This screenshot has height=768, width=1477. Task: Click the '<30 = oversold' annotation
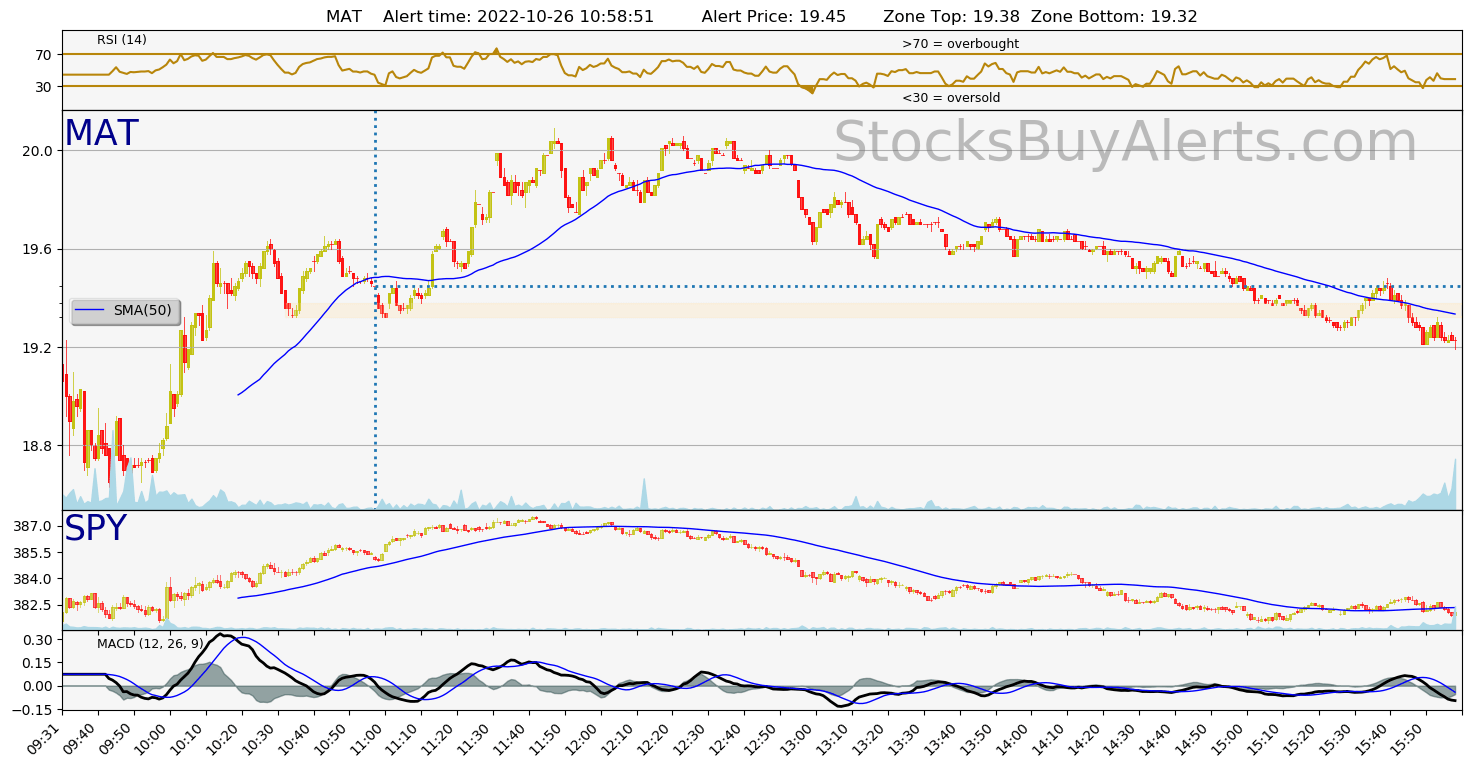pos(951,98)
